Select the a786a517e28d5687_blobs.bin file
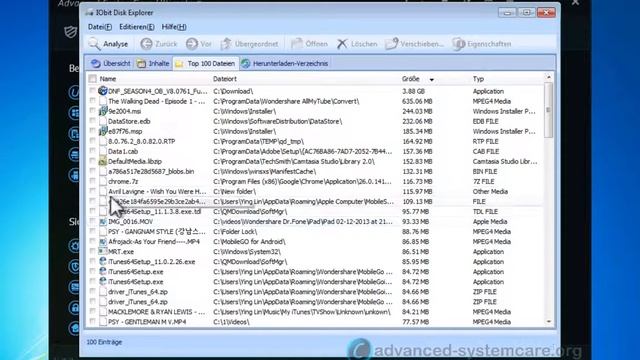Image resolution: width=640 pixels, height=360 pixels. click(151, 171)
